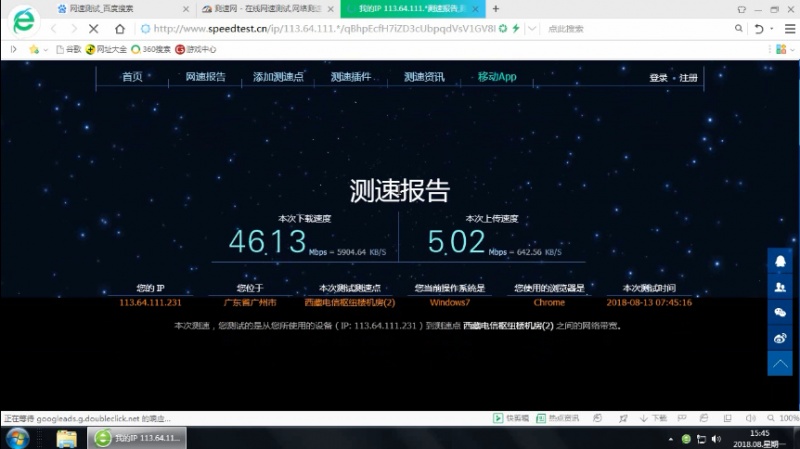Screen dimensions: 800x449
Task: Open the browser home page
Action: tap(119, 29)
